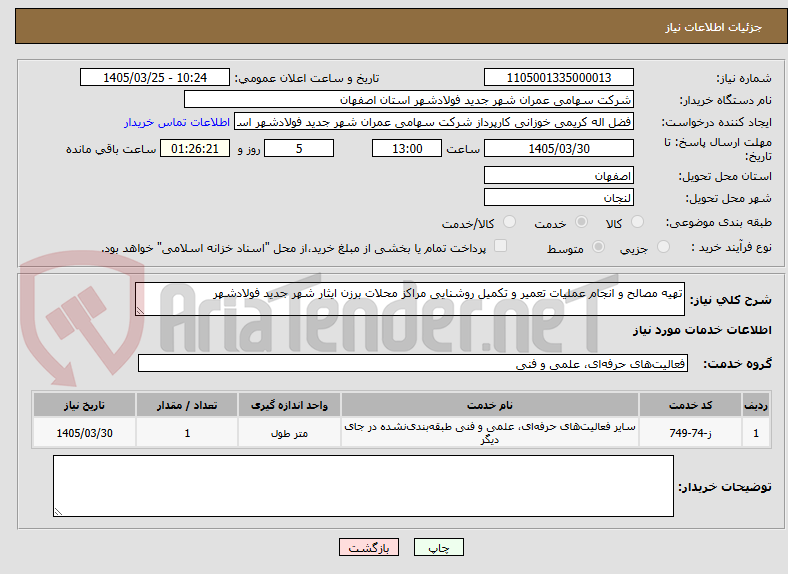Select the کالا radio button

[637, 222]
